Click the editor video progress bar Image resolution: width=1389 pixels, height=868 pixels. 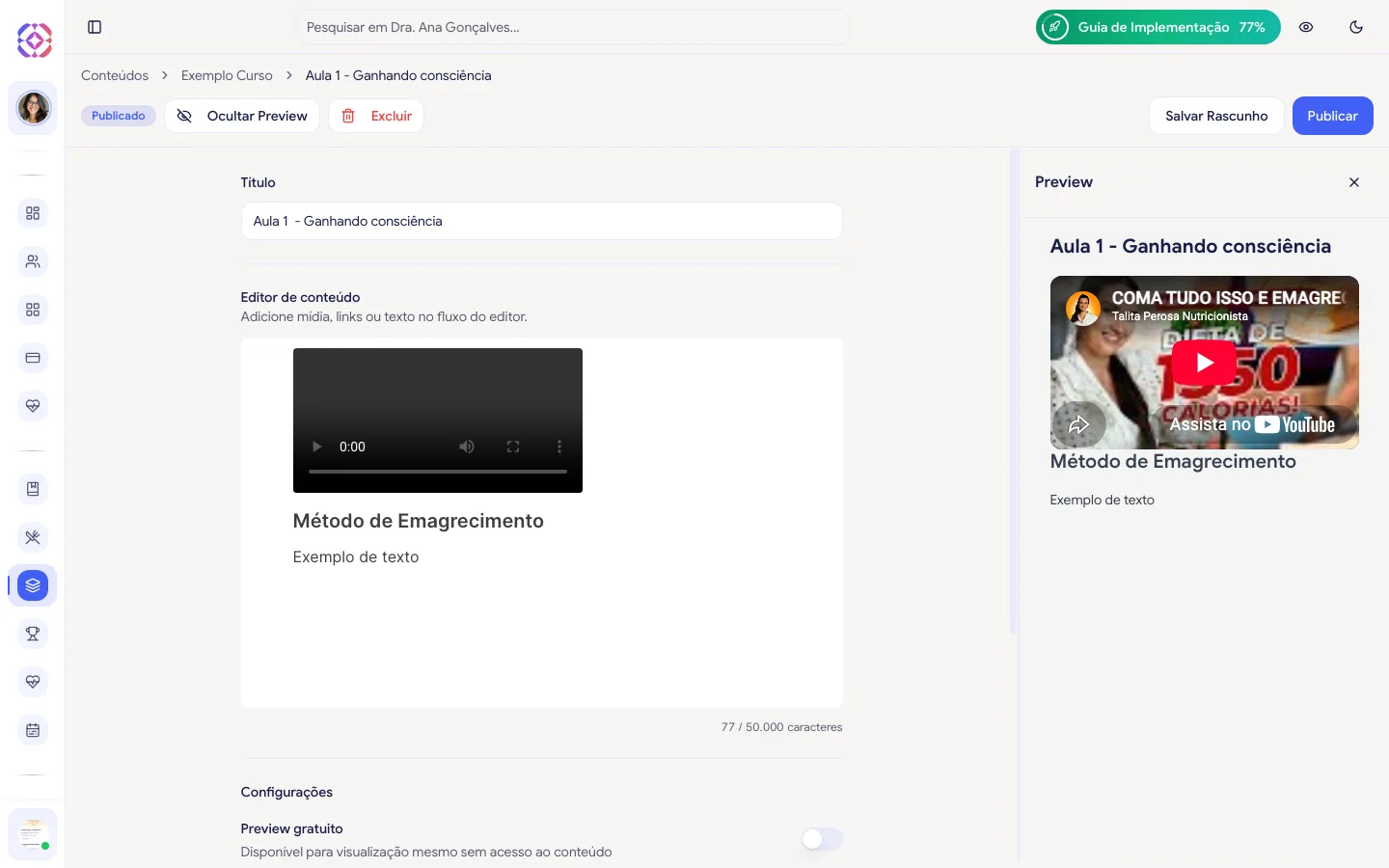438,472
